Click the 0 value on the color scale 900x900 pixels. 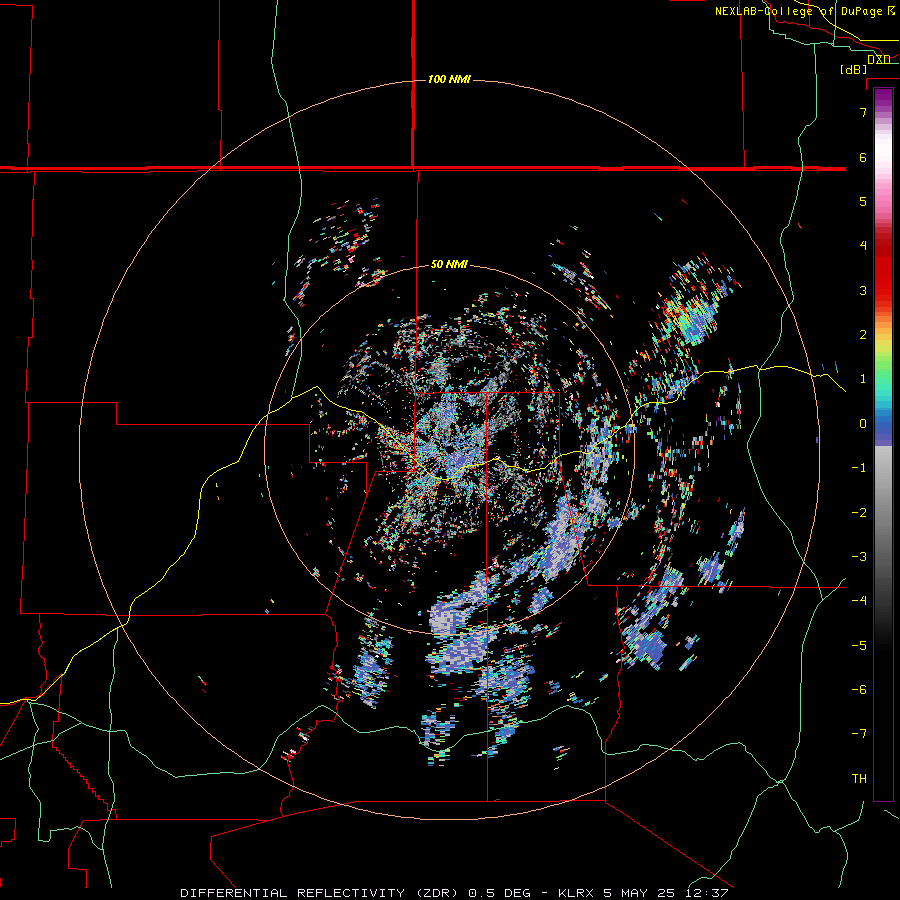click(863, 424)
